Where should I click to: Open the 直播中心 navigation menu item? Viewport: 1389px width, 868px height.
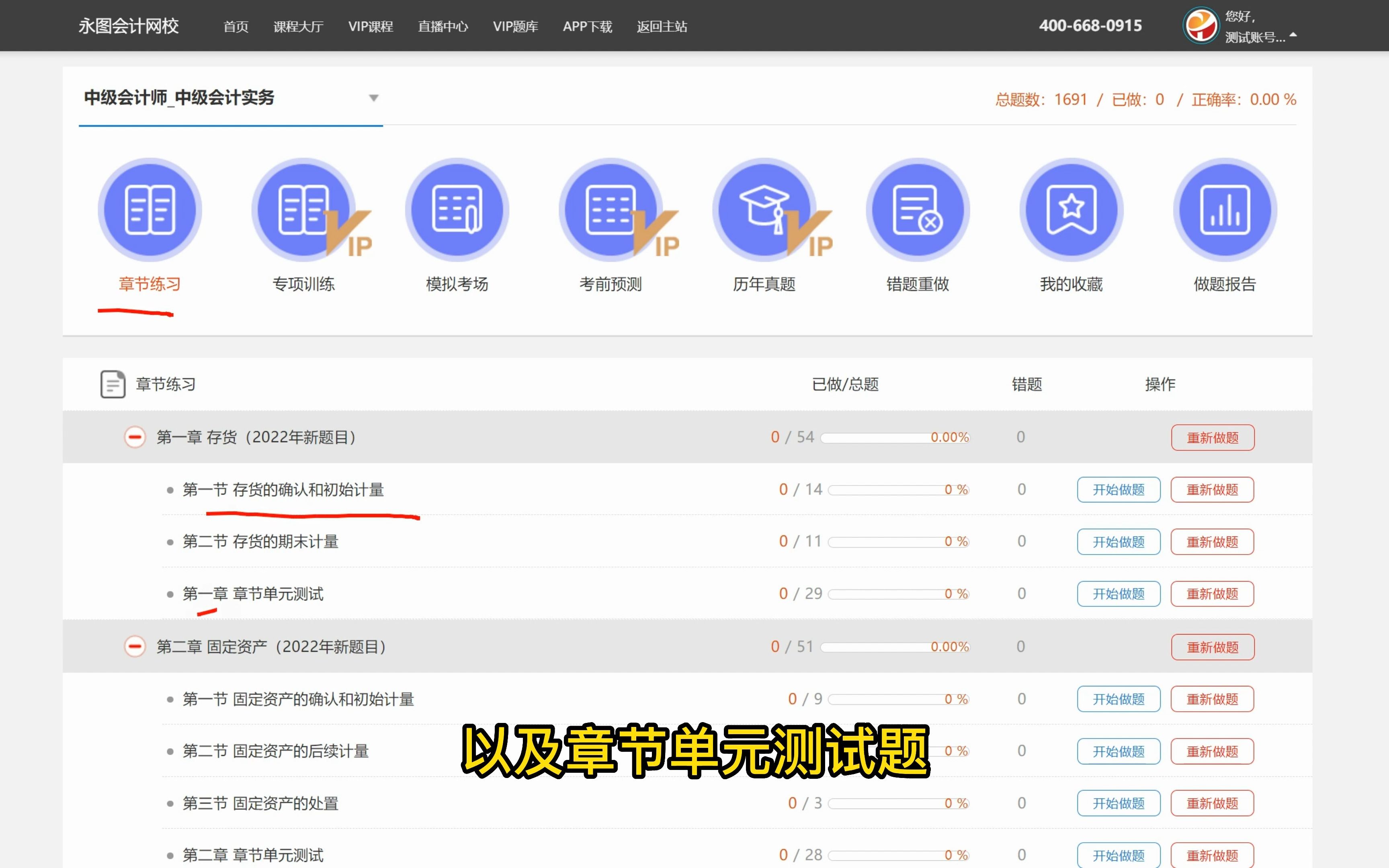(x=443, y=27)
